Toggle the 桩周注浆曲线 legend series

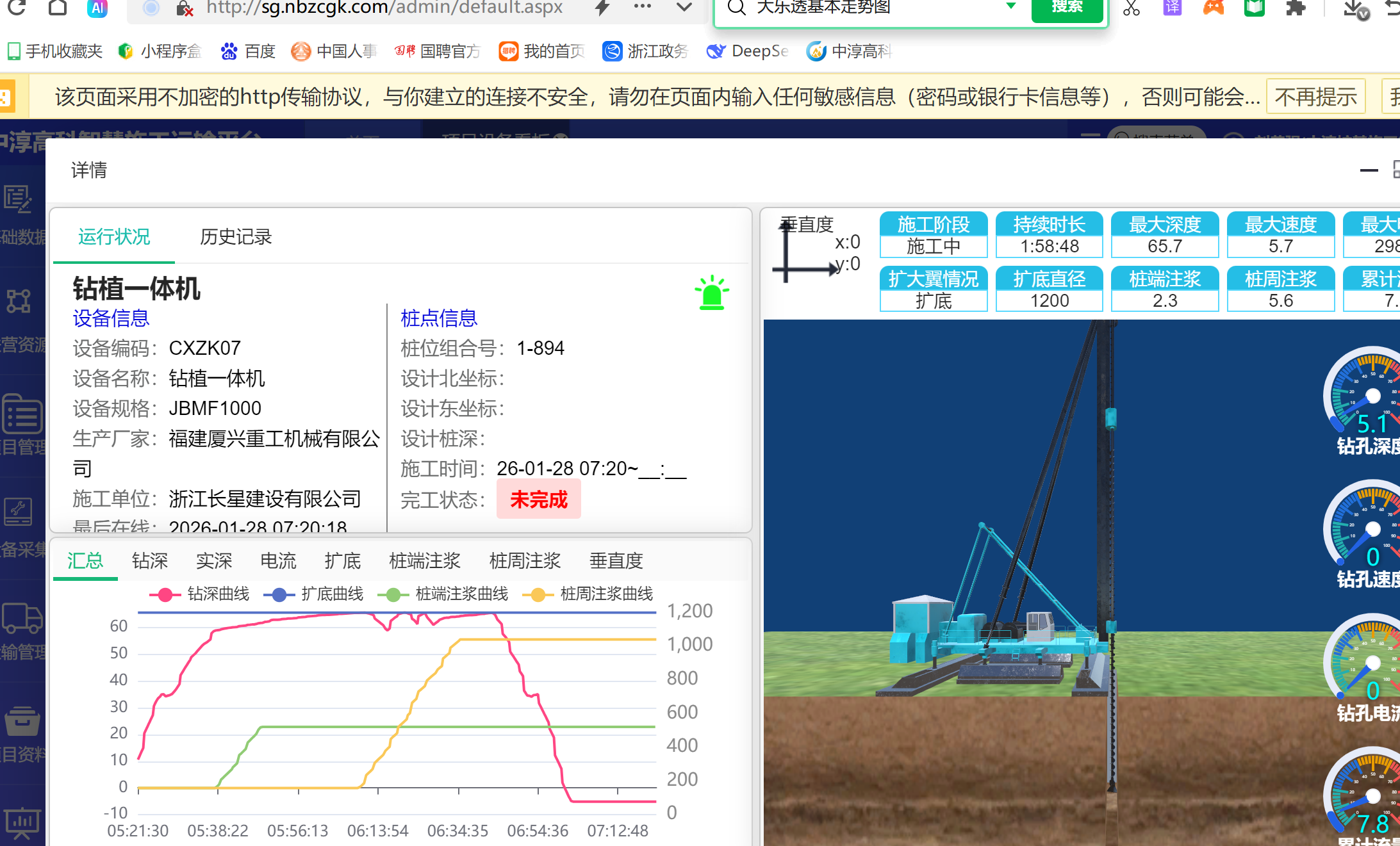(x=588, y=594)
